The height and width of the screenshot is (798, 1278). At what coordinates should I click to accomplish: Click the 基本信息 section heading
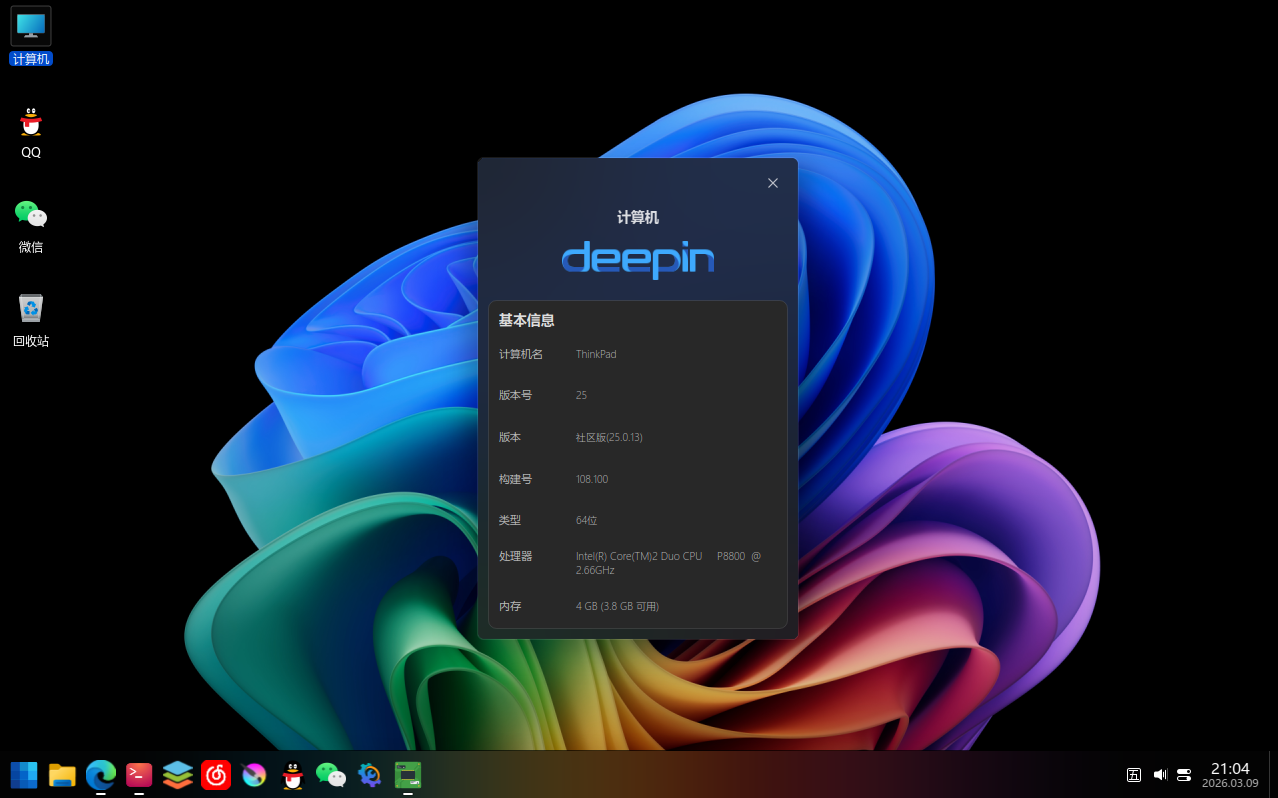(527, 320)
